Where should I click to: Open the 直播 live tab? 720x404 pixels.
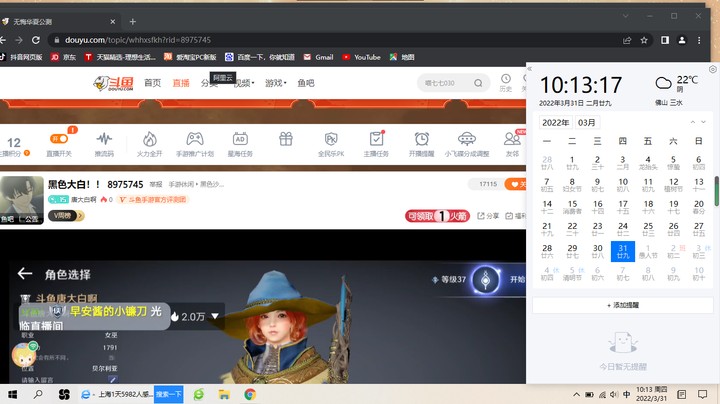(181, 83)
